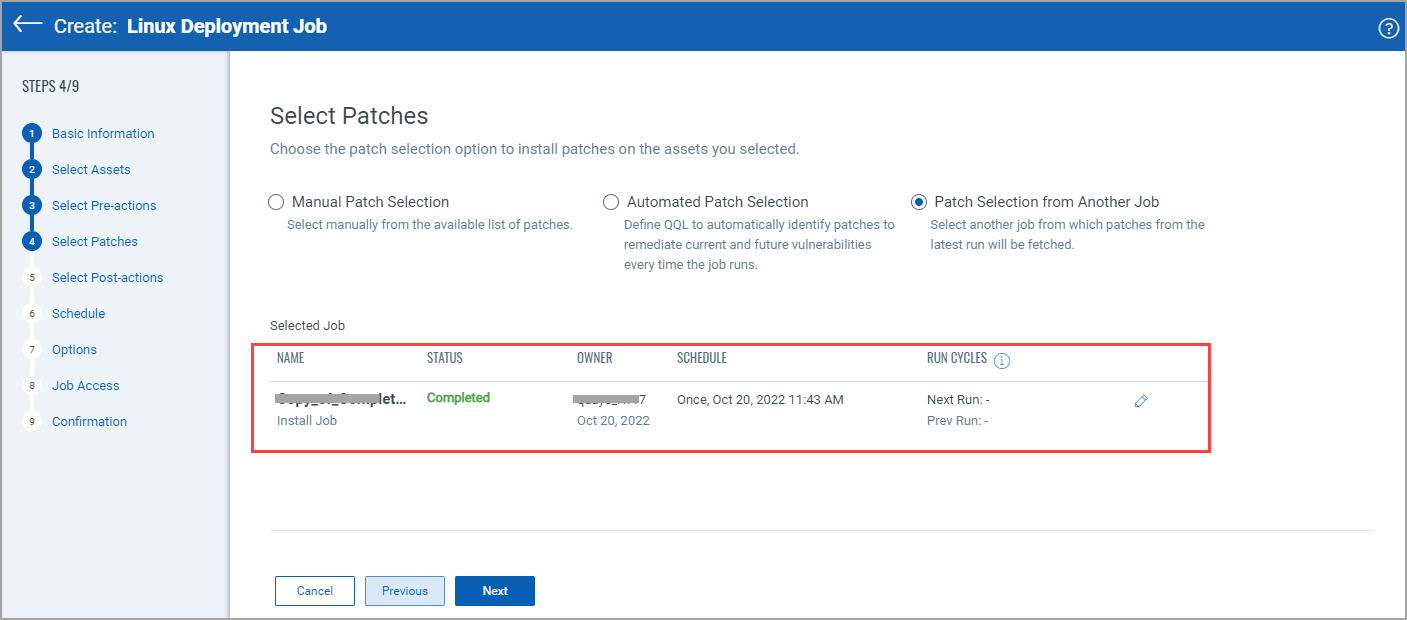Viewport: 1407px width, 620px height.
Task: Go to Basic Information step
Action: [103, 134]
